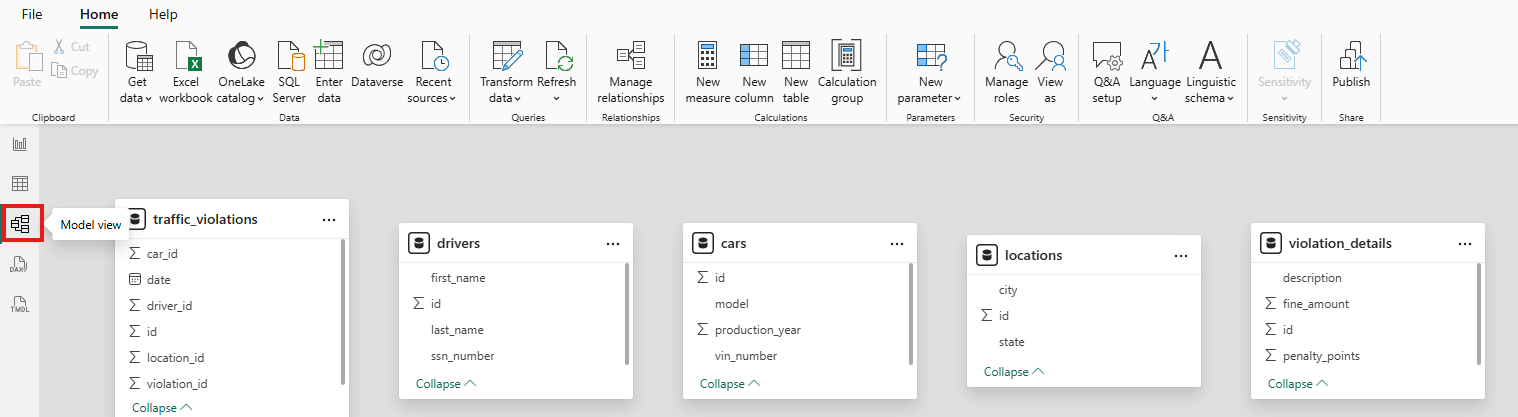Open DAX query view in sidebar
The width and height of the screenshot is (1518, 417).
point(19,264)
